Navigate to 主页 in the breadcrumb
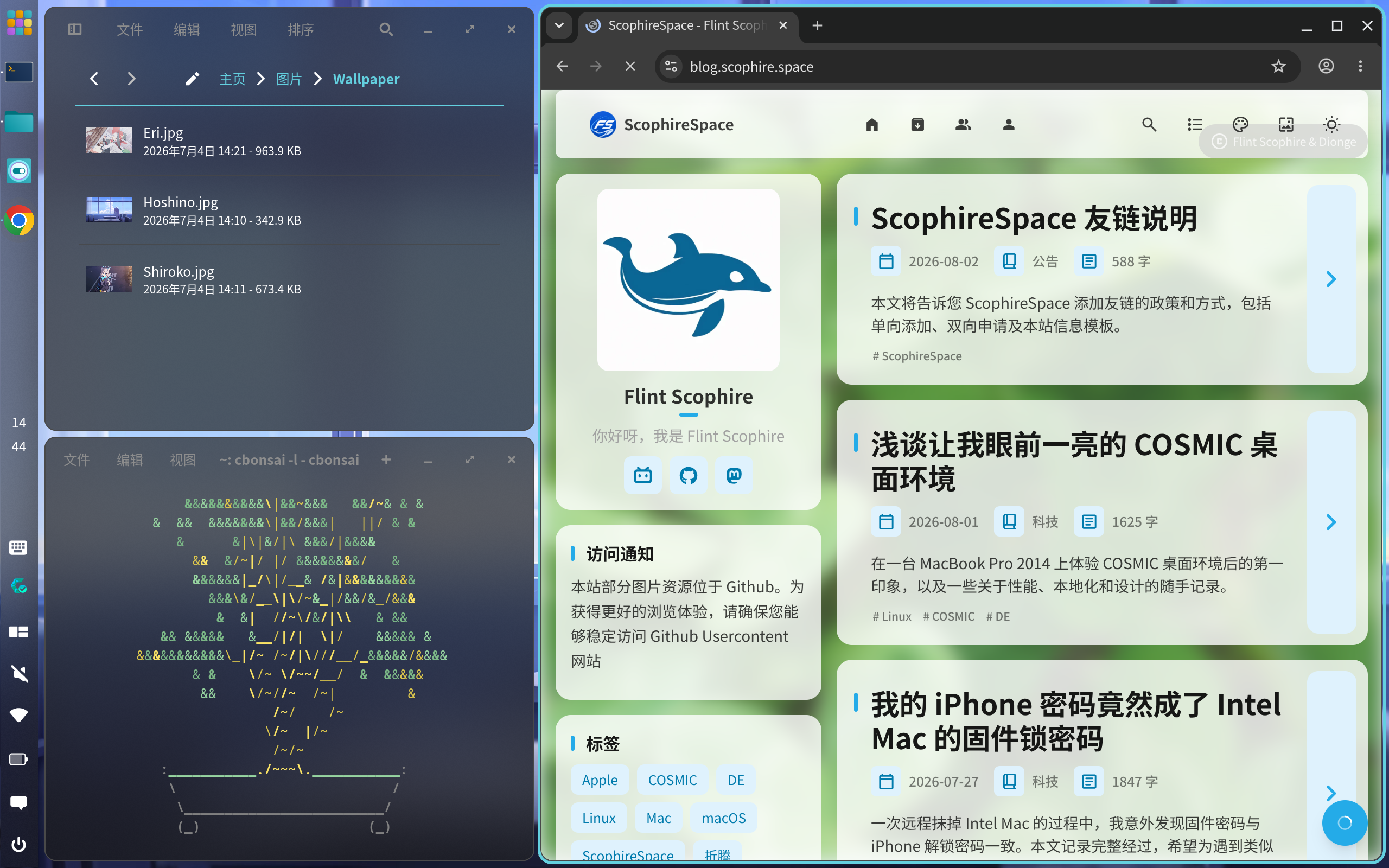Screen dimensions: 1389x868 (232, 79)
